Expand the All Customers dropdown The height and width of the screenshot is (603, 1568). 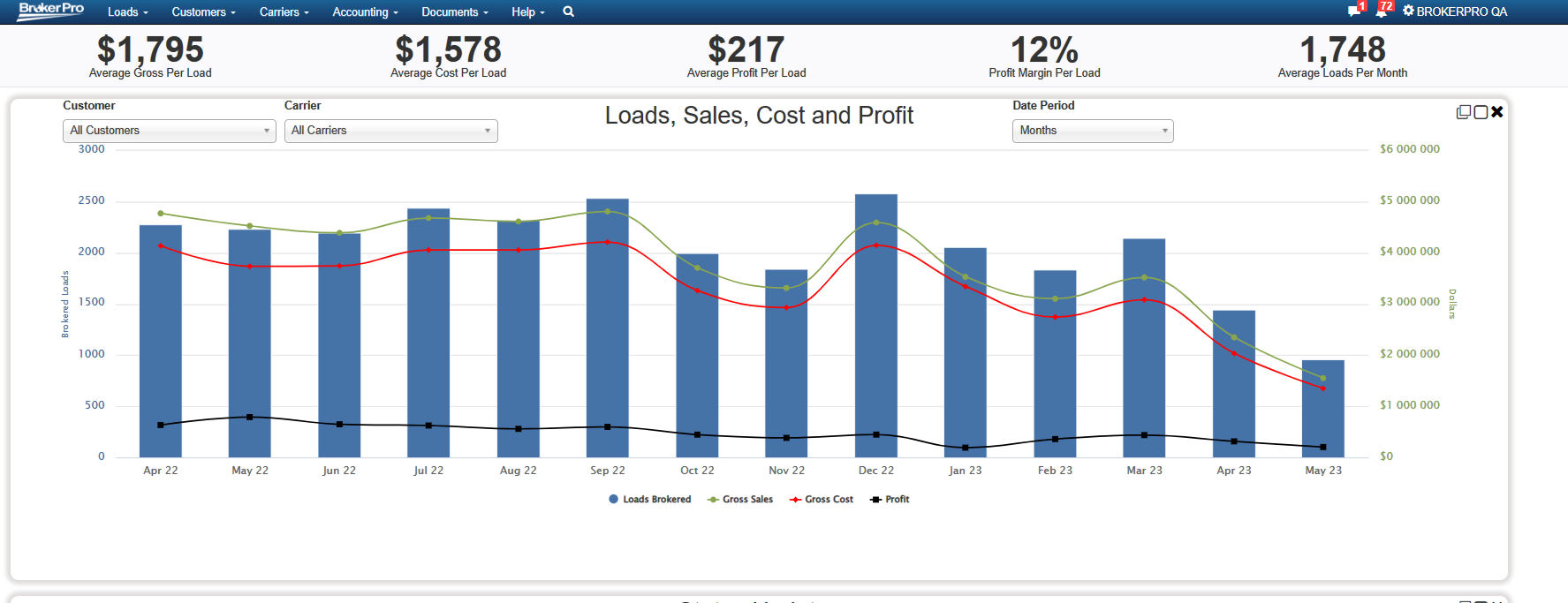coord(169,131)
